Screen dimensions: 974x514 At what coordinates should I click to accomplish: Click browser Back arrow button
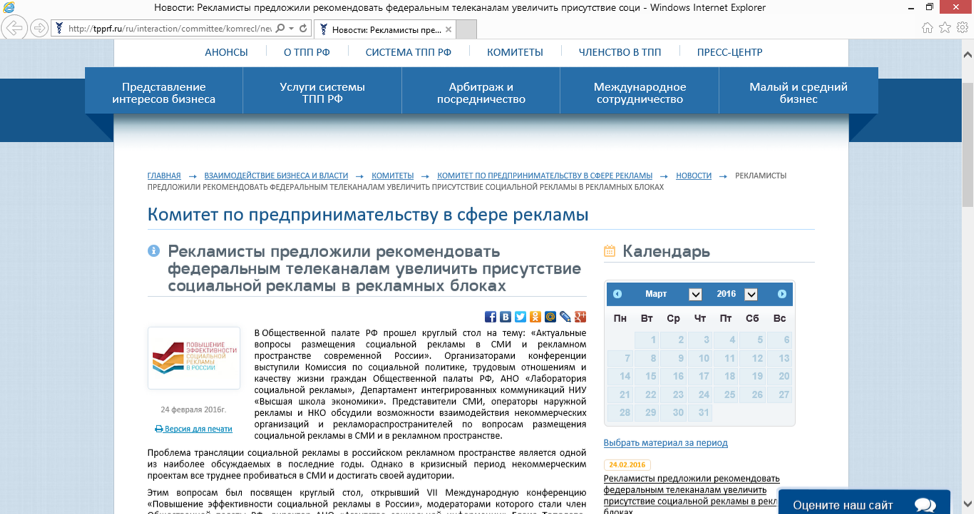[x=14, y=28]
